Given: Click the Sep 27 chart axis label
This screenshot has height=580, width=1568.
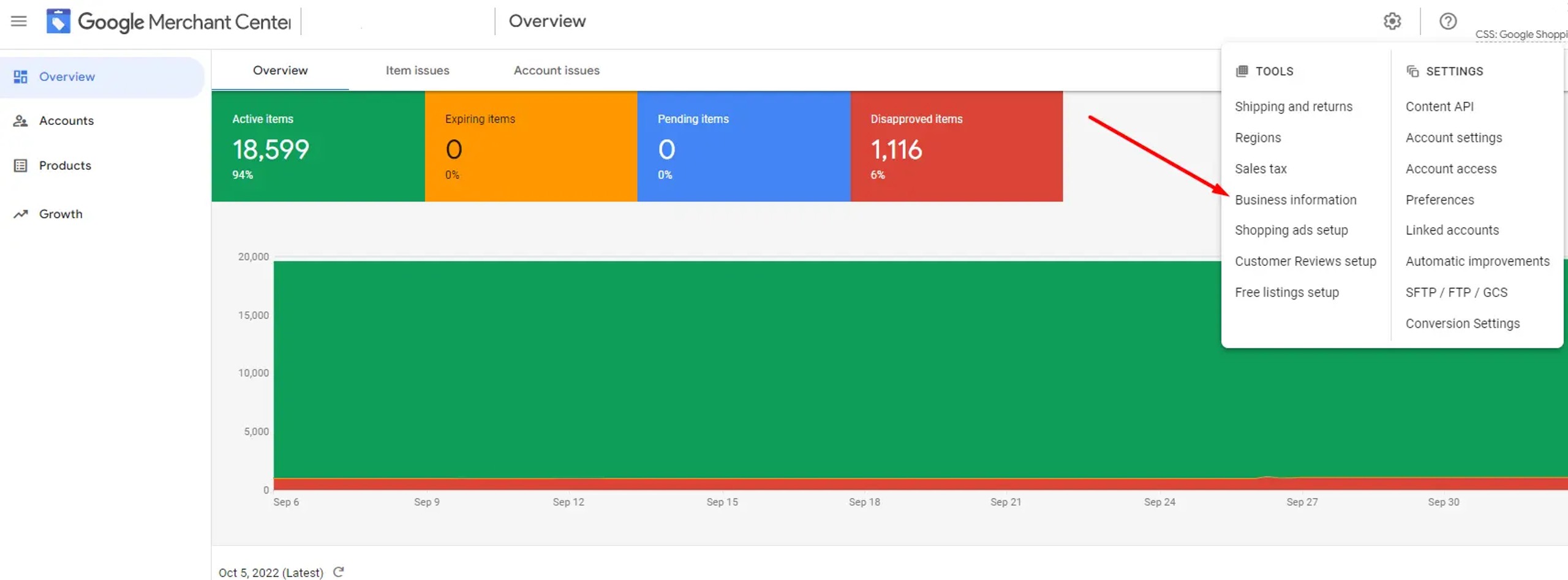Looking at the screenshot, I should (1302, 502).
